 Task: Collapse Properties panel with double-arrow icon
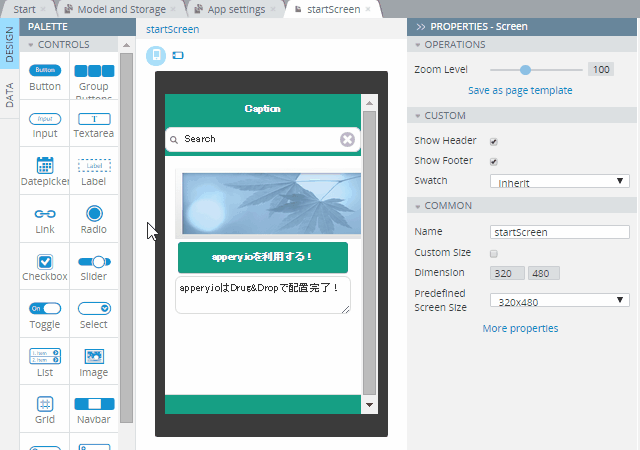click(x=420, y=27)
